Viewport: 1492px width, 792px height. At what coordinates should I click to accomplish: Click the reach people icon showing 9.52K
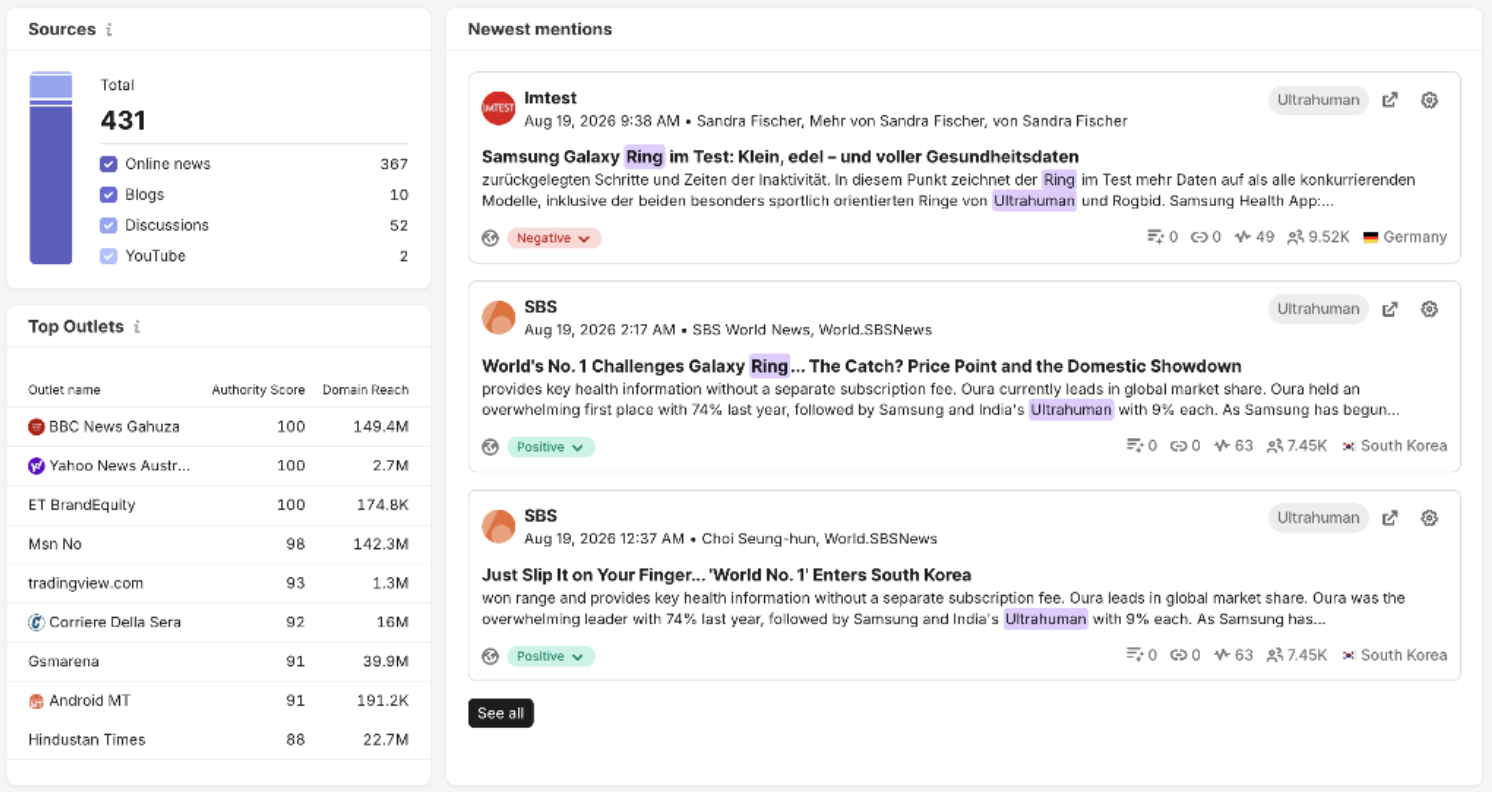pos(1296,237)
